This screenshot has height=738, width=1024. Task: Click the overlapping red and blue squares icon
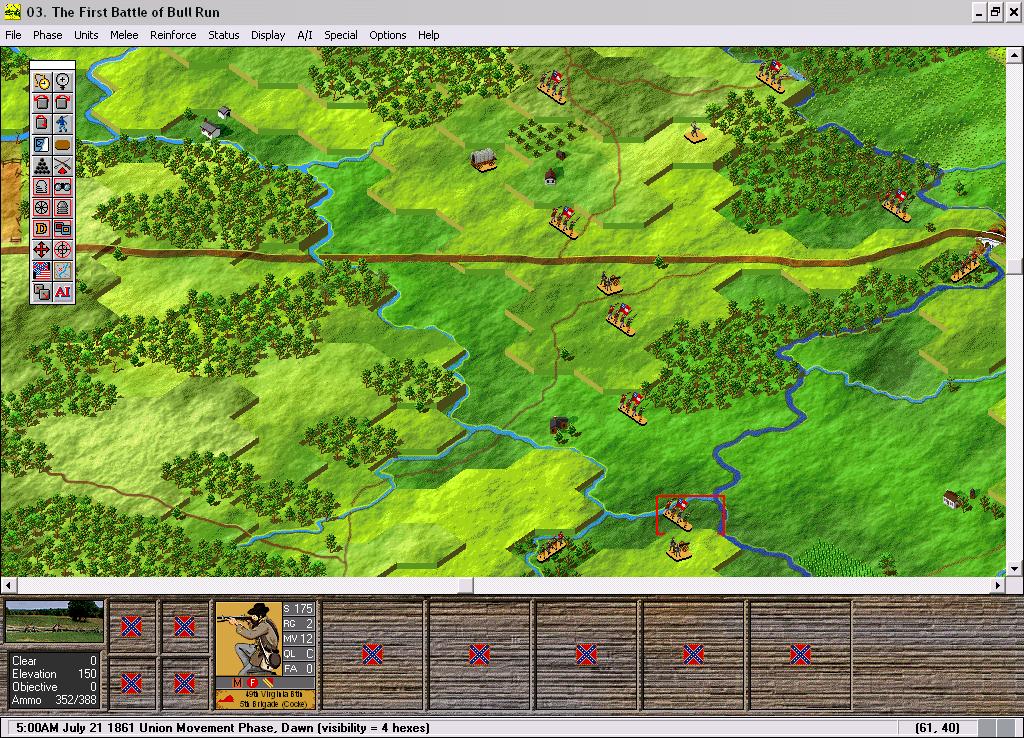click(x=63, y=229)
